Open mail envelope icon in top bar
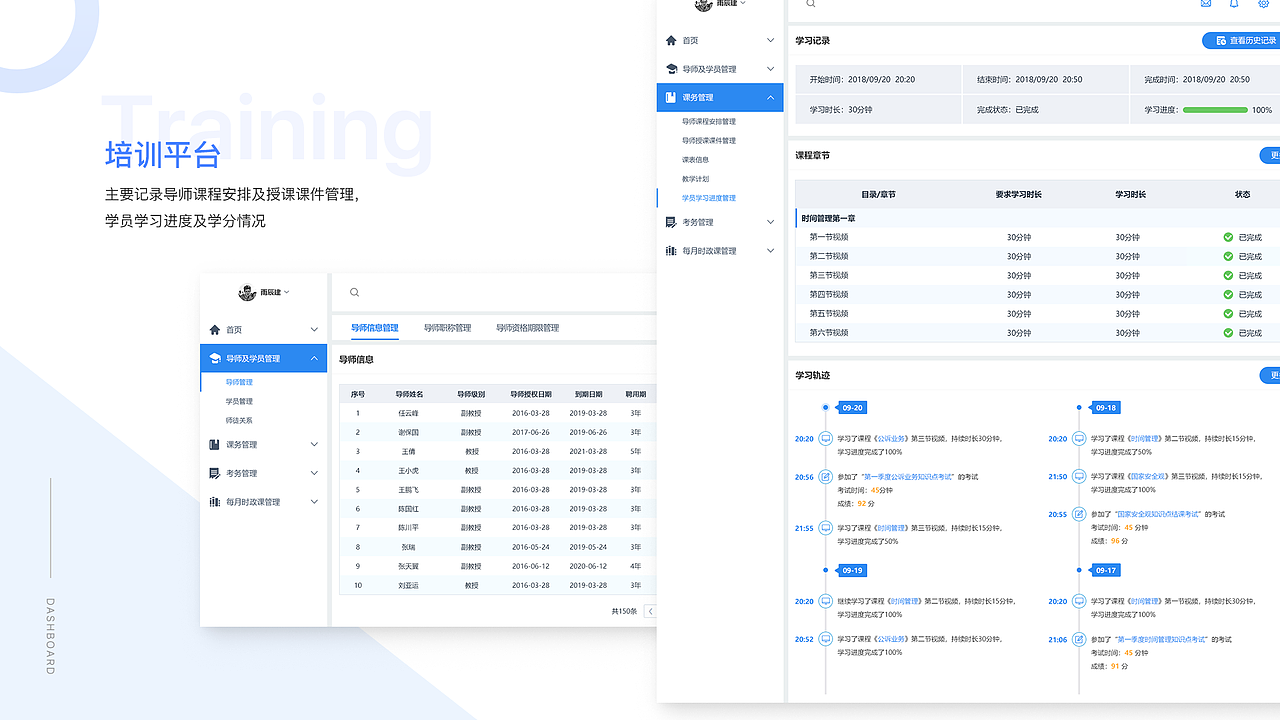 point(1206,4)
